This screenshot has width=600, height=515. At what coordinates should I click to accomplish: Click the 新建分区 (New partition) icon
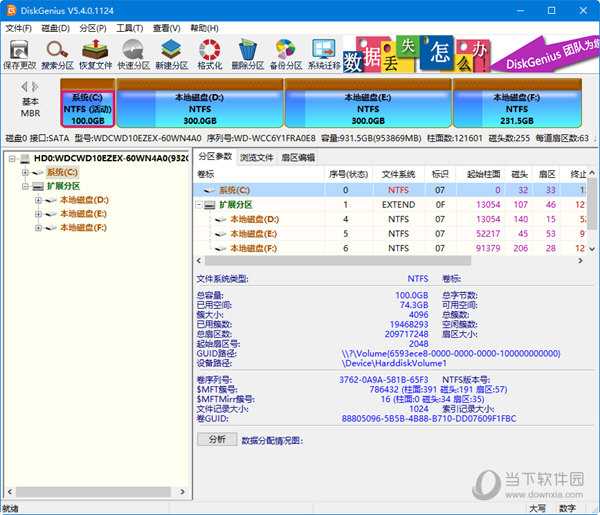click(x=171, y=50)
